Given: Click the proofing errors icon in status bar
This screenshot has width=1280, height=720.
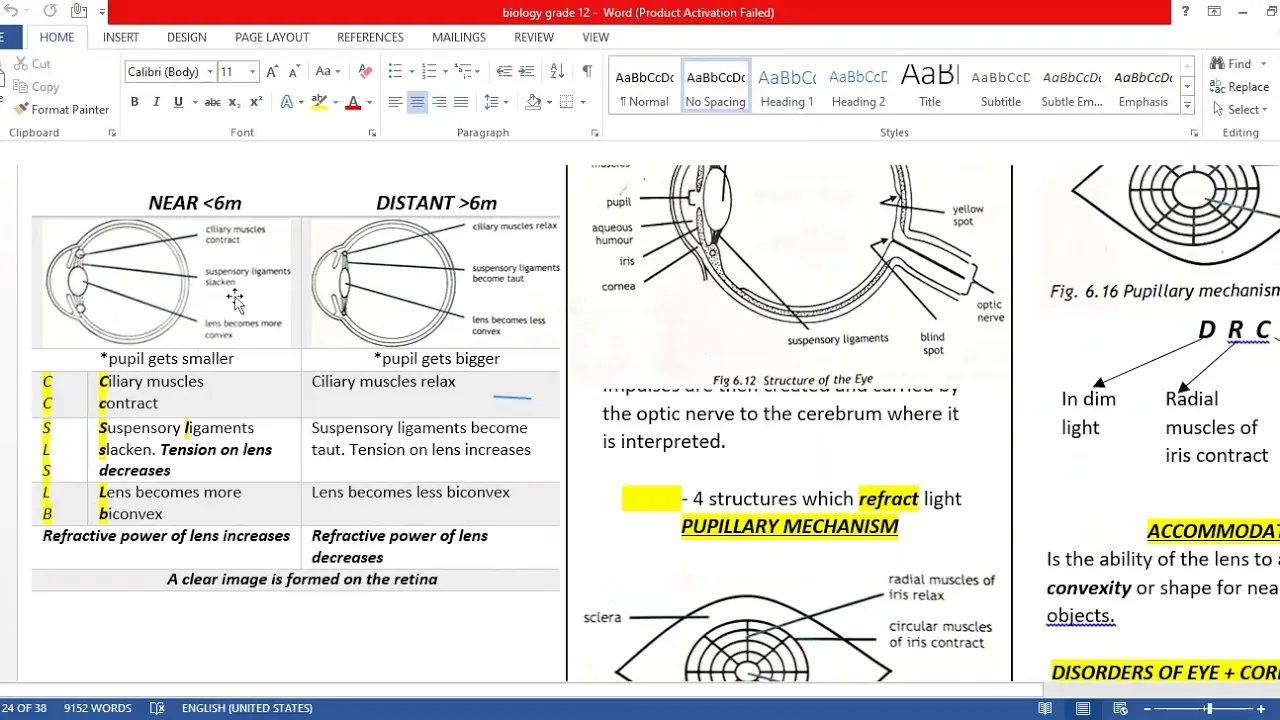Looking at the screenshot, I should click(x=157, y=708).
